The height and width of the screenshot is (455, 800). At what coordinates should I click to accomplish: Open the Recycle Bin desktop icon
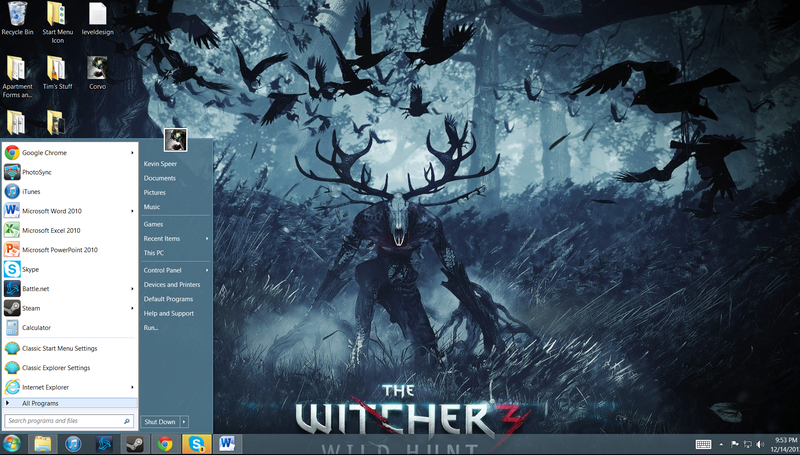[17, 18]
